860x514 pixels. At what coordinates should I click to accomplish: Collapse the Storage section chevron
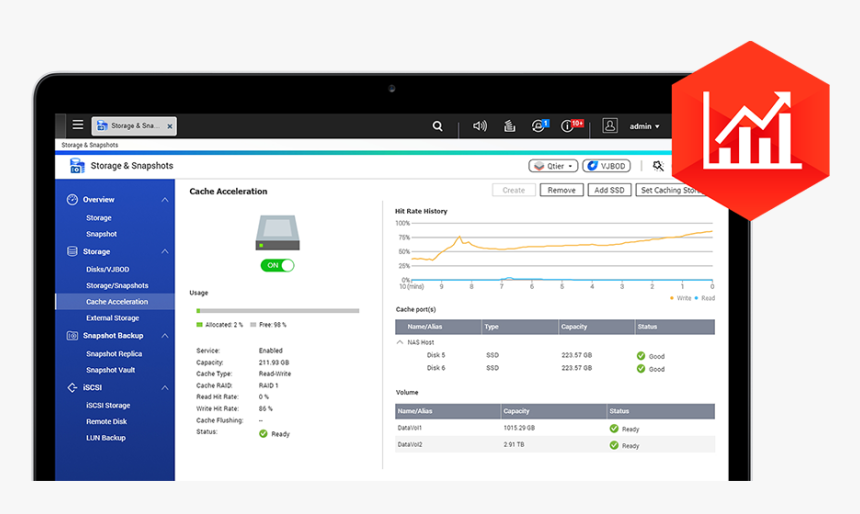point(165,251)
